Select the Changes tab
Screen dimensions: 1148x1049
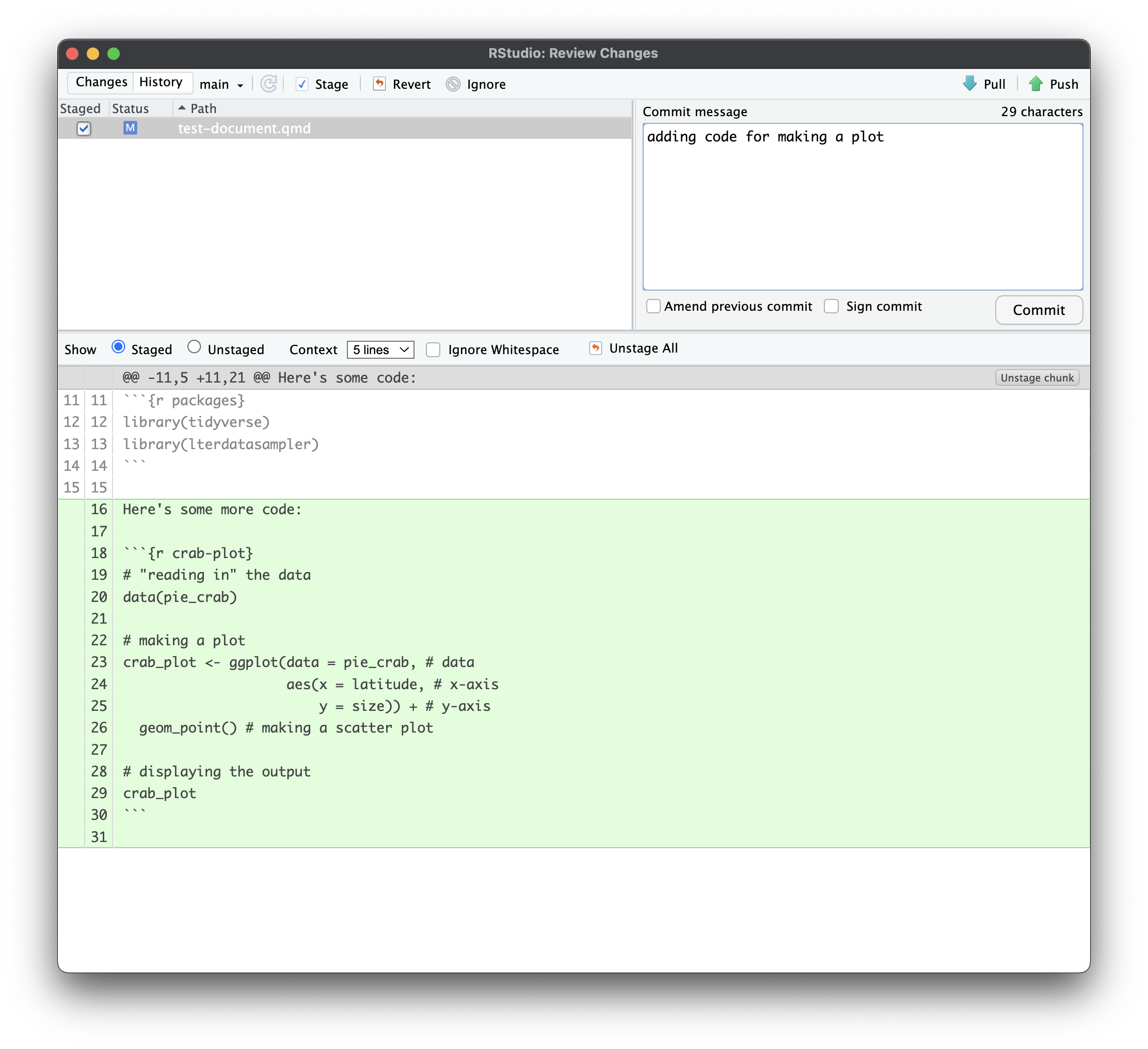point(101,82)
